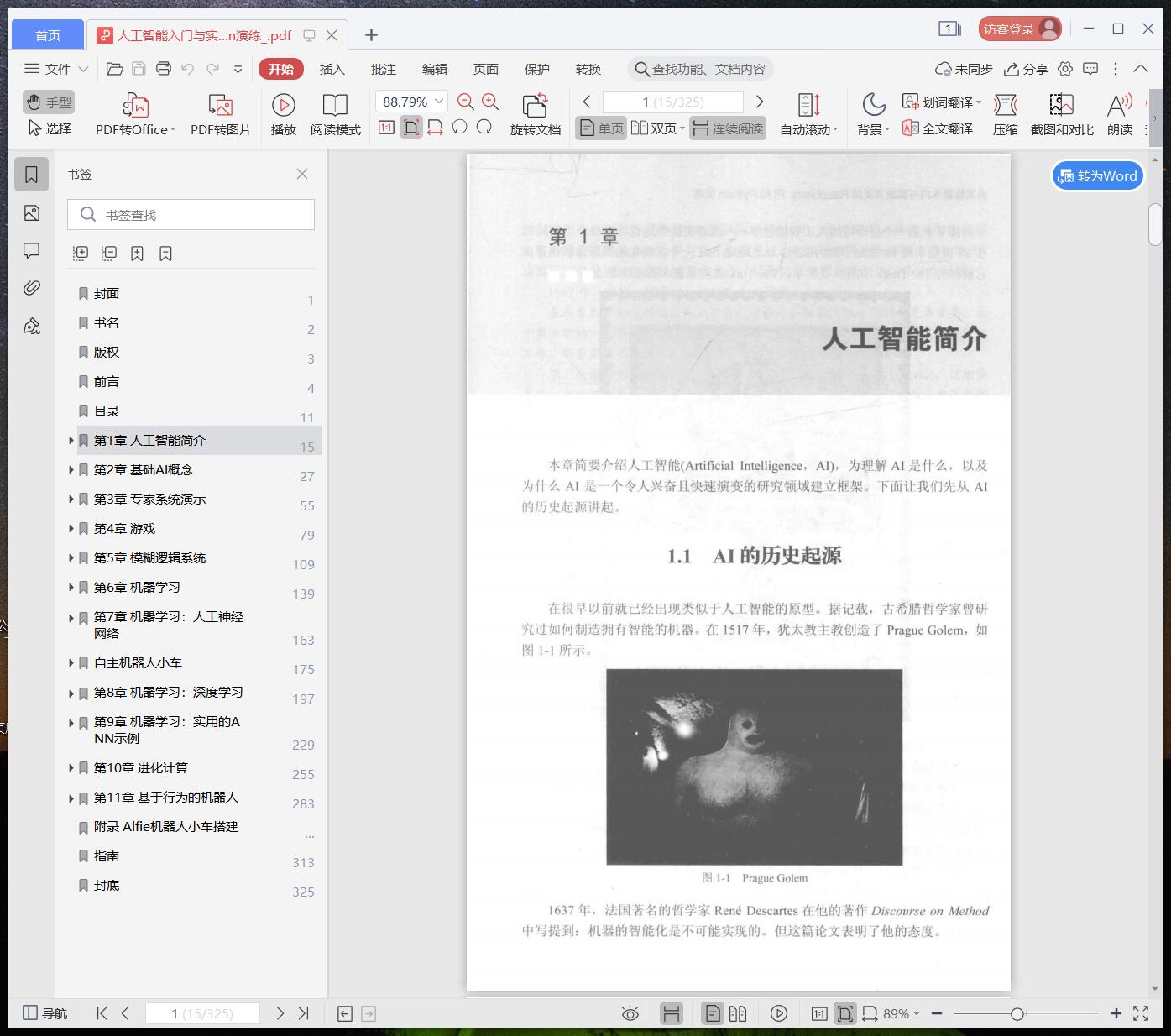
Task: Open 目录 bookmark
Action: click(107, 411)
